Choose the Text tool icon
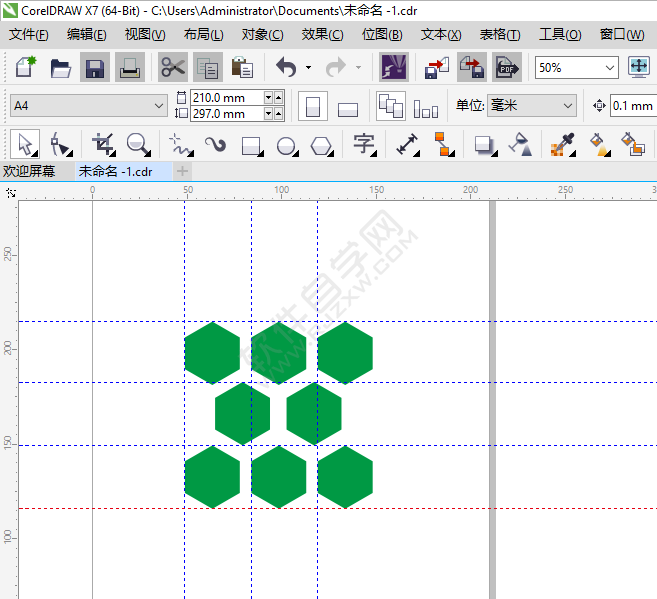The width and height of the screenshot is (657, 599). [x=363, y=145]
